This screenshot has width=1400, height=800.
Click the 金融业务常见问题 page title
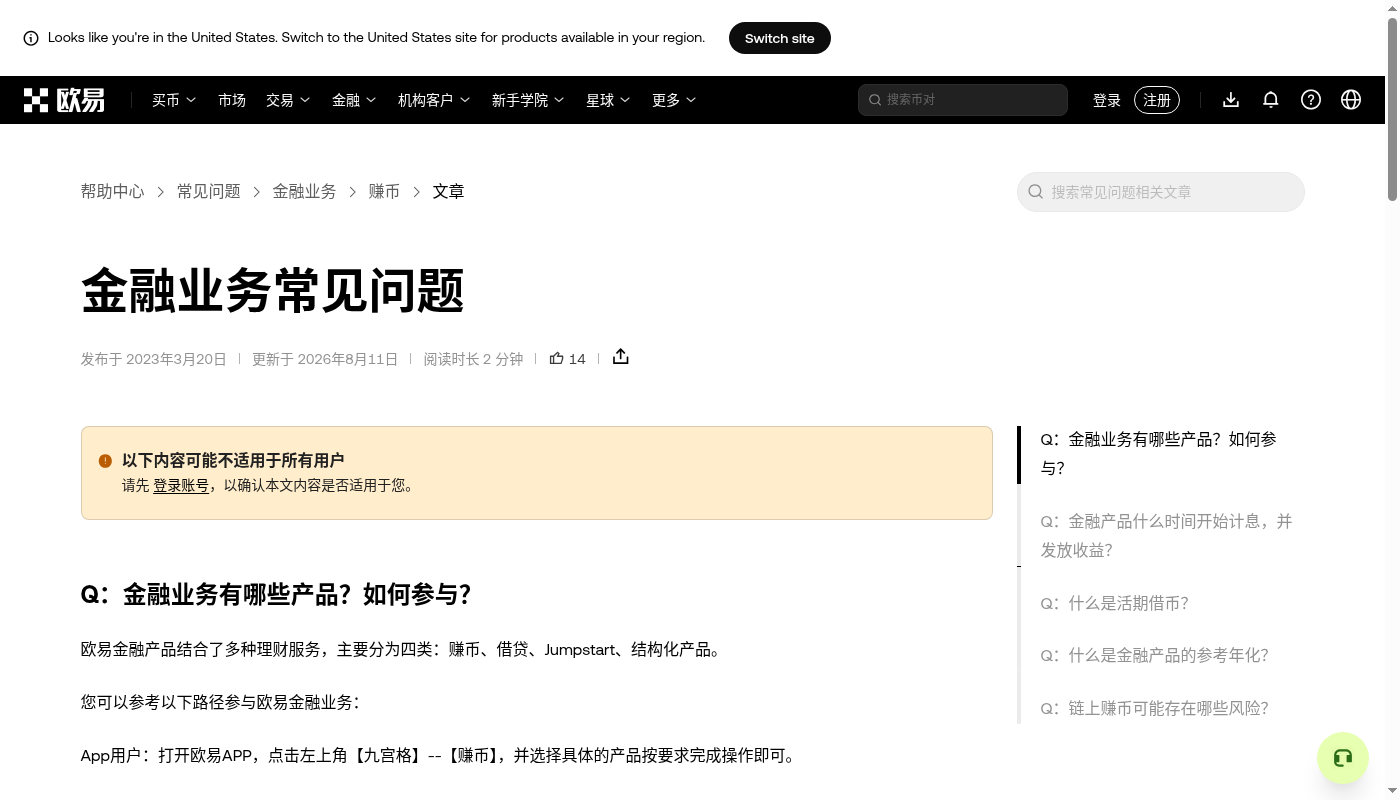tap(273, 292)
